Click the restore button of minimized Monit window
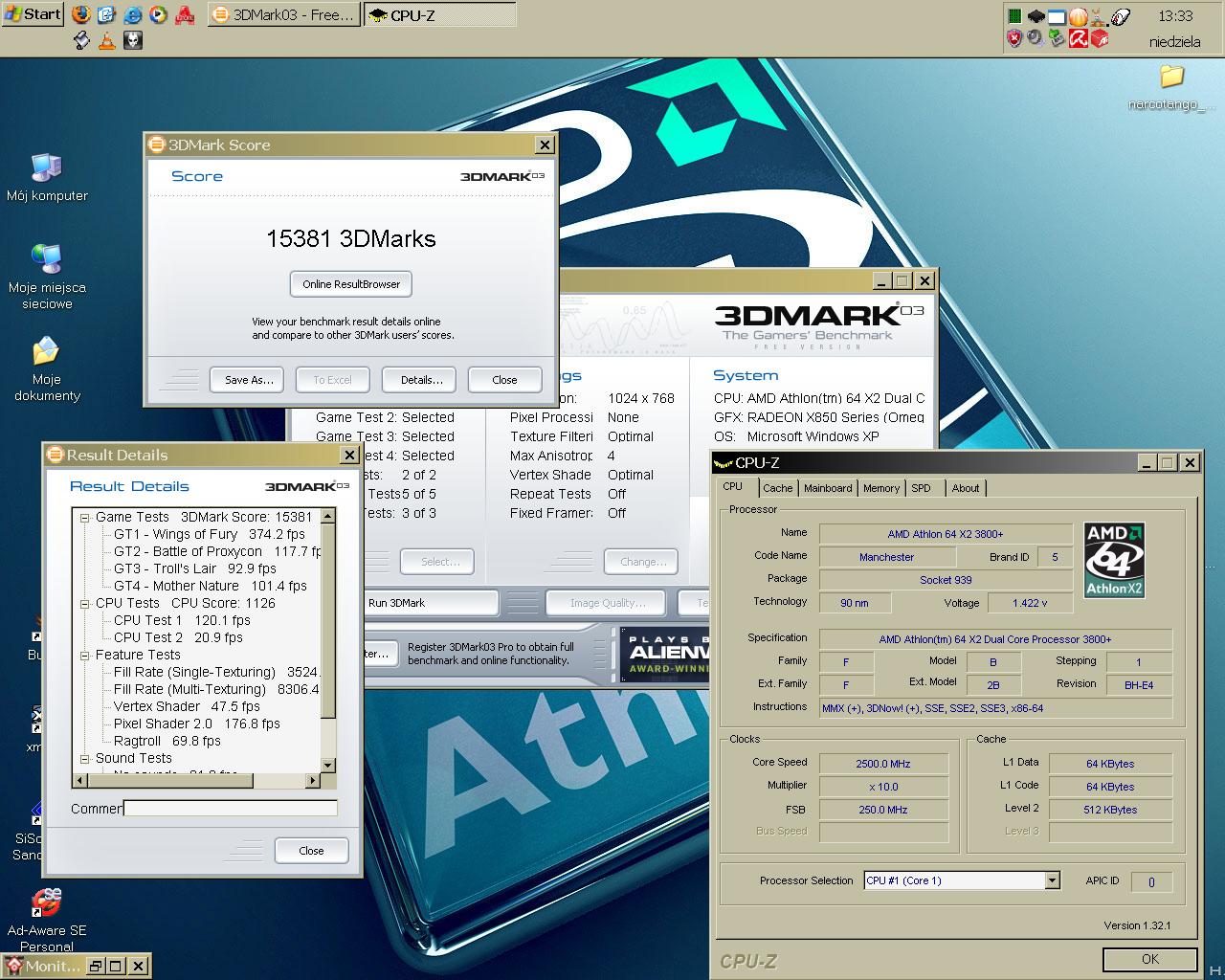1225x980 pixels. pyautogui.click(x=97, y=967)
